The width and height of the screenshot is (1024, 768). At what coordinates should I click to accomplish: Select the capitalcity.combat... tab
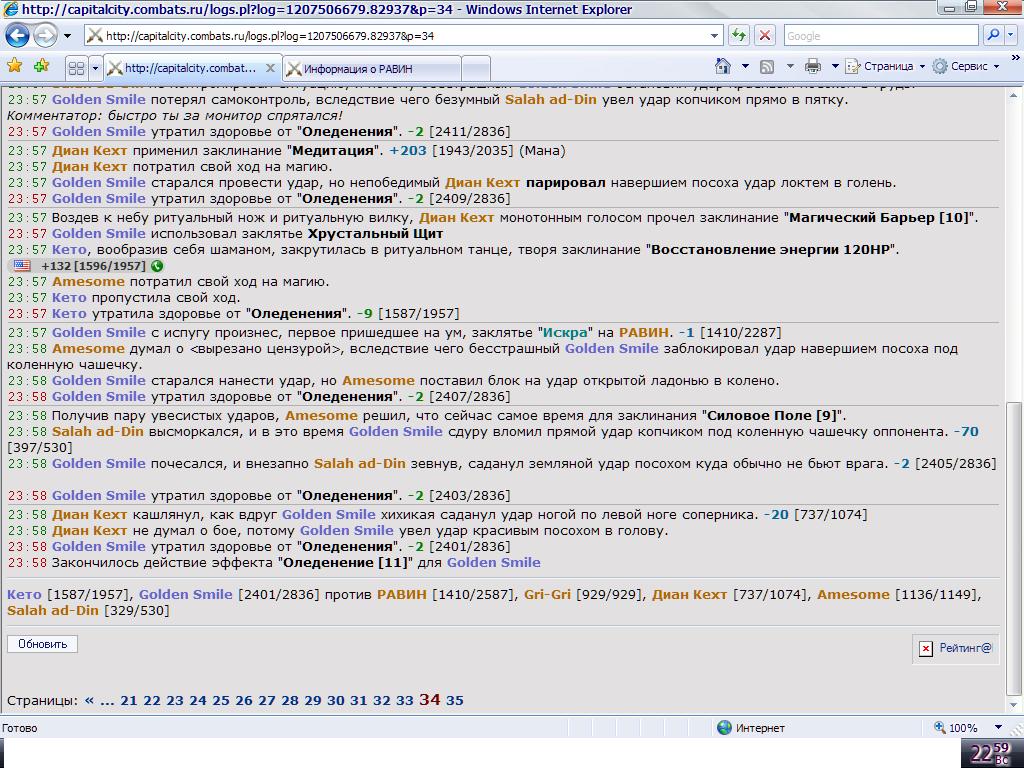[x=189, y=68]
